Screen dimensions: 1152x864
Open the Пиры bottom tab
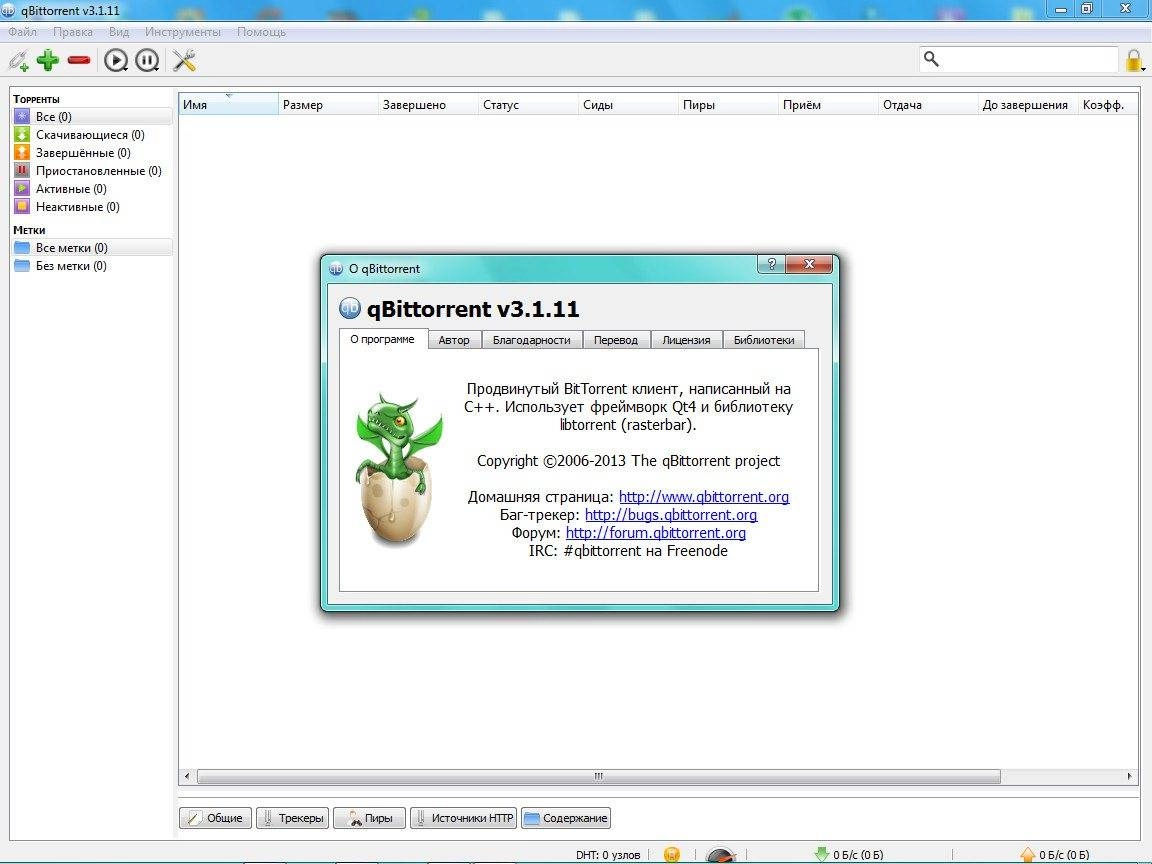point(370,818)
